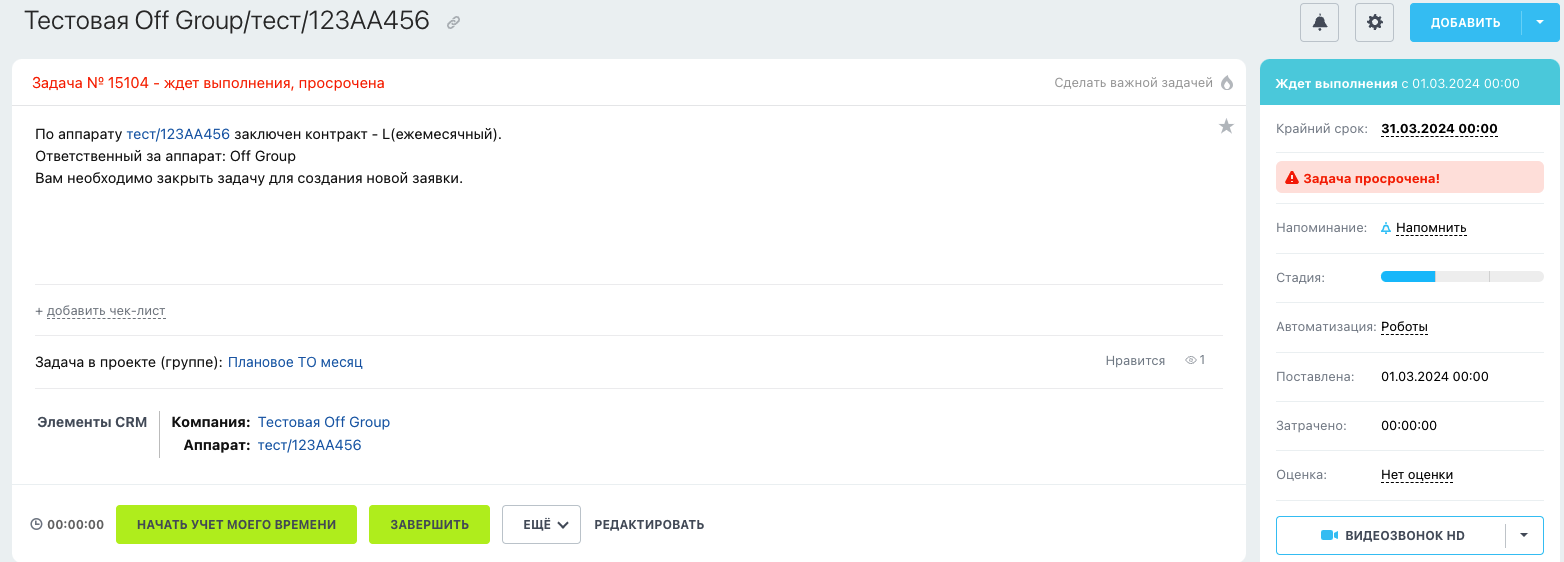The image size is (1564, 562).
Task: Add task to favorites star
Action: tap(1226, 126)
